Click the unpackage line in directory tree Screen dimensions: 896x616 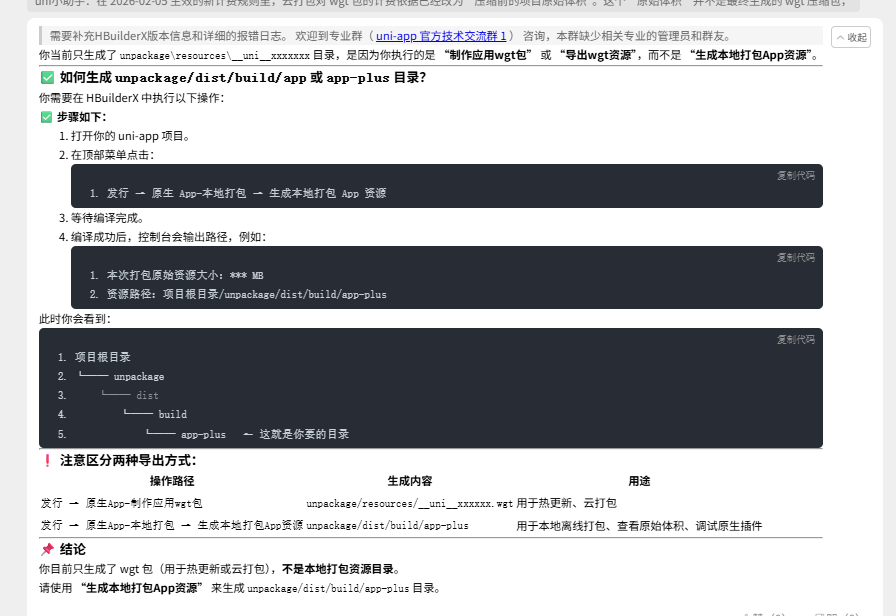138,377
